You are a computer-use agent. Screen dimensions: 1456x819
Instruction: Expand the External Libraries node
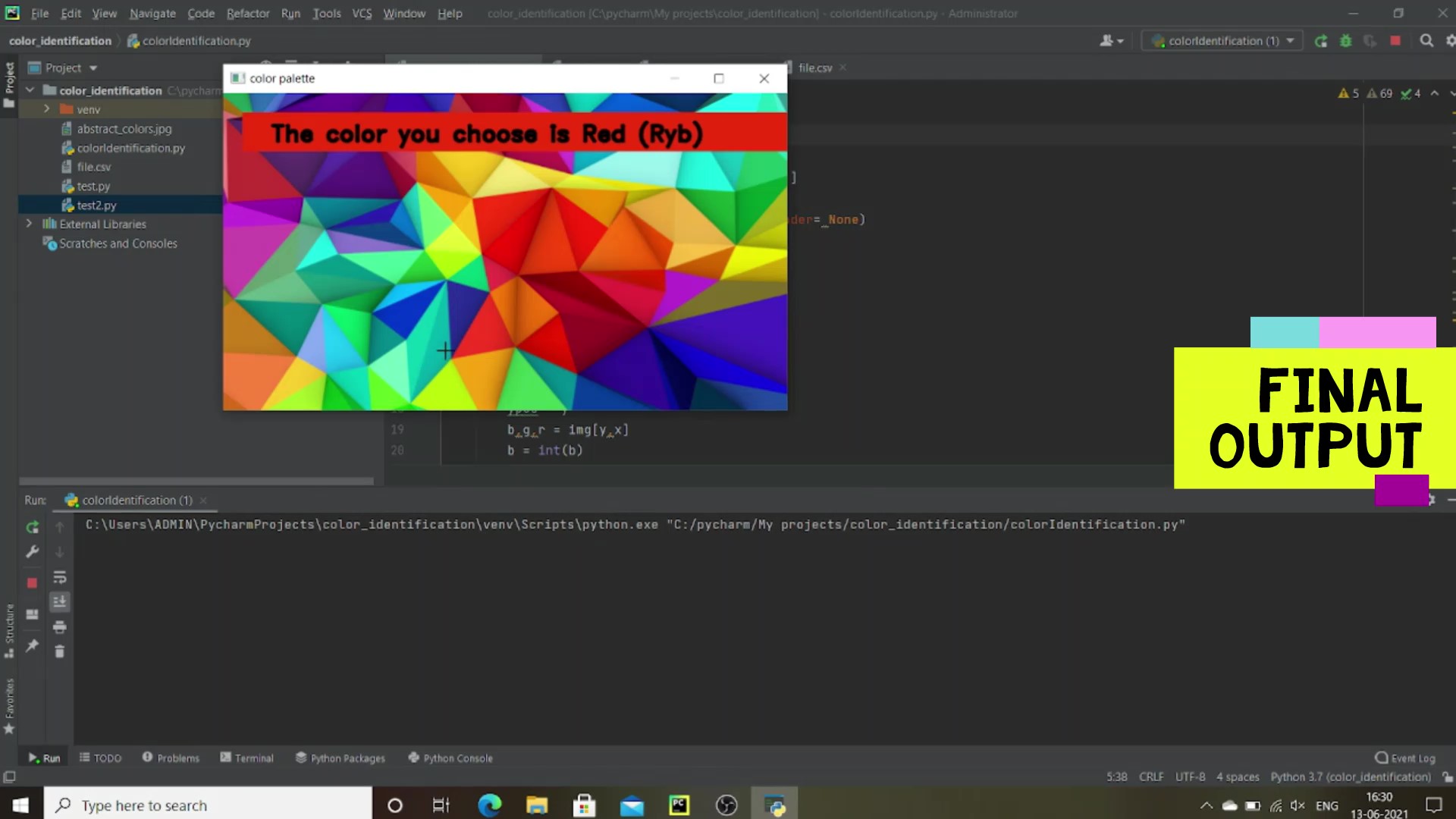click(29, 224)
